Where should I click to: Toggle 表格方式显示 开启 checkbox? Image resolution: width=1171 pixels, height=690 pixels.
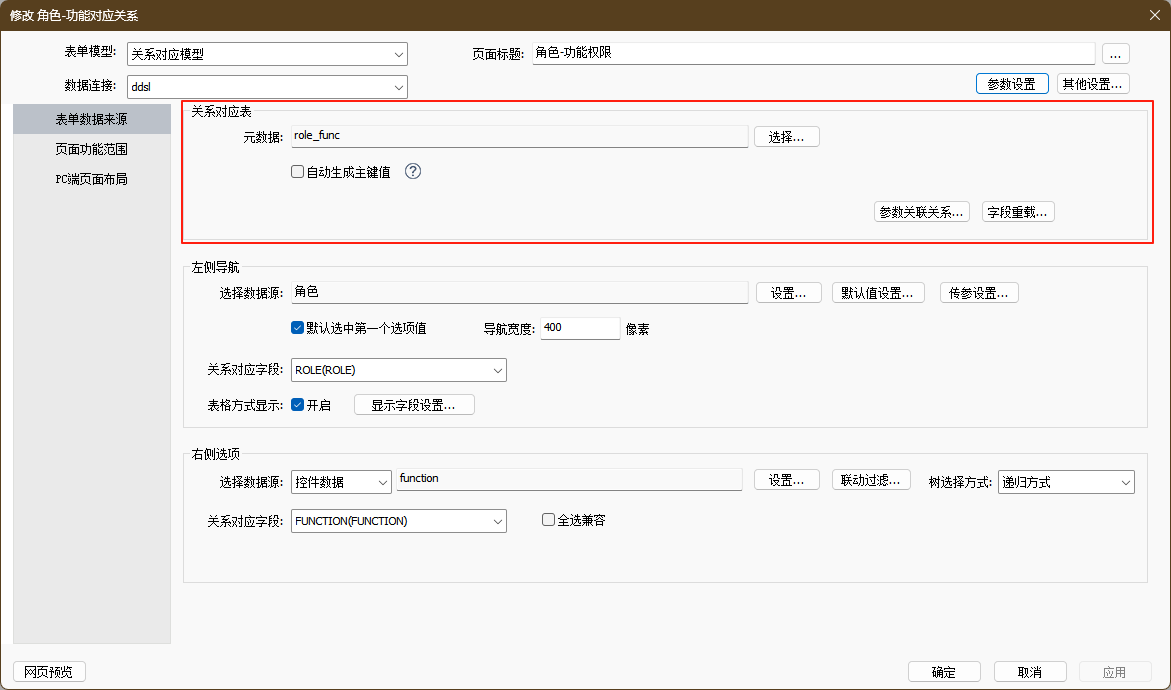297,405
